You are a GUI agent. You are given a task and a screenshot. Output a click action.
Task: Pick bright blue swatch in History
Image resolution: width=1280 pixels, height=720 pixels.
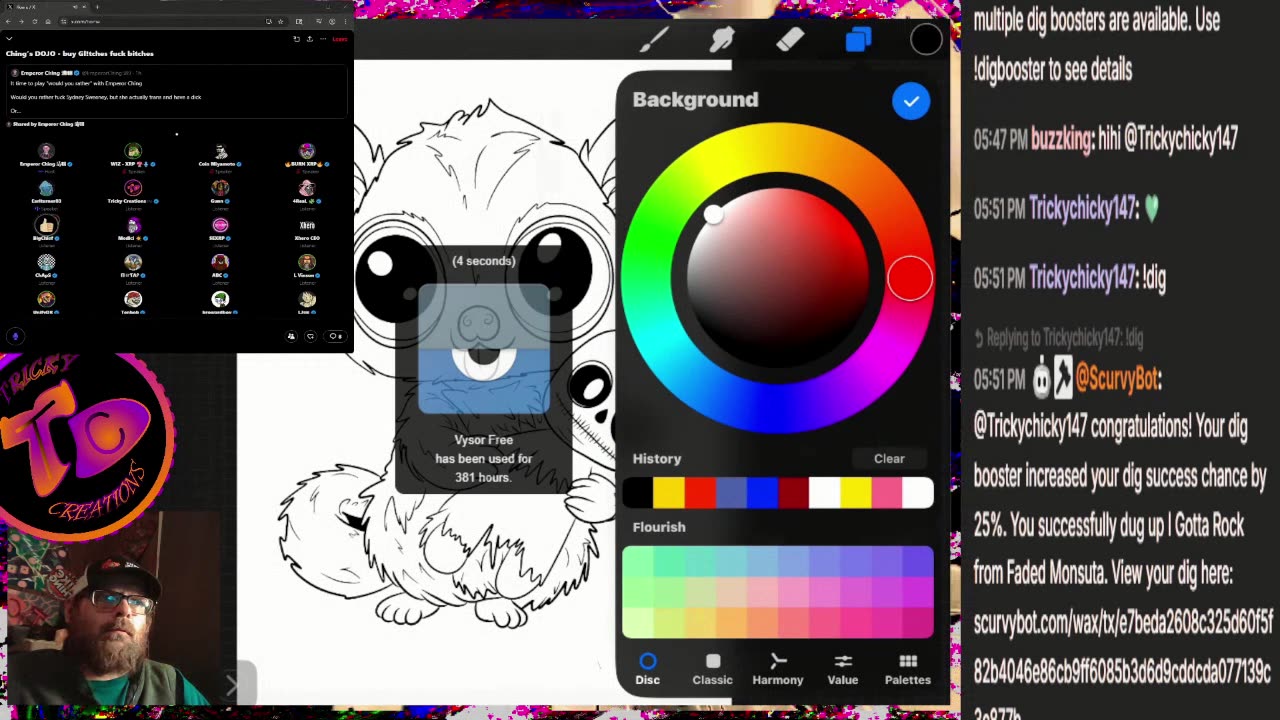pyautogui.click(x=762, y=493)
